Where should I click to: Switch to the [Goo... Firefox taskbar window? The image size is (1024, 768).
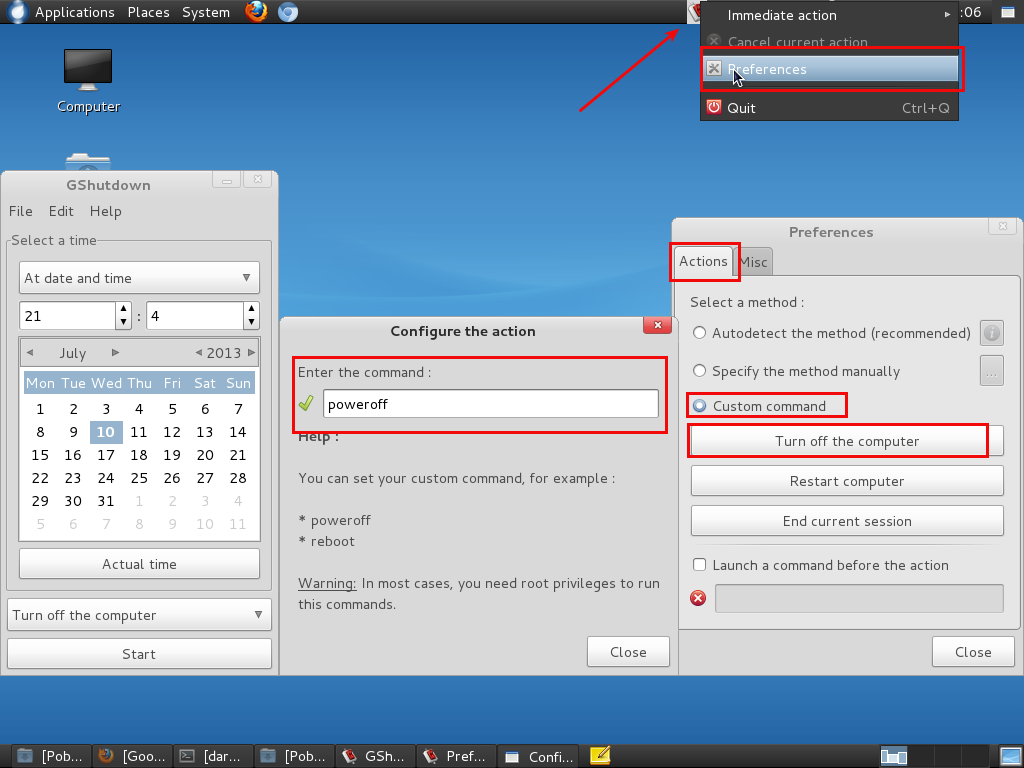tap(133, 756)
